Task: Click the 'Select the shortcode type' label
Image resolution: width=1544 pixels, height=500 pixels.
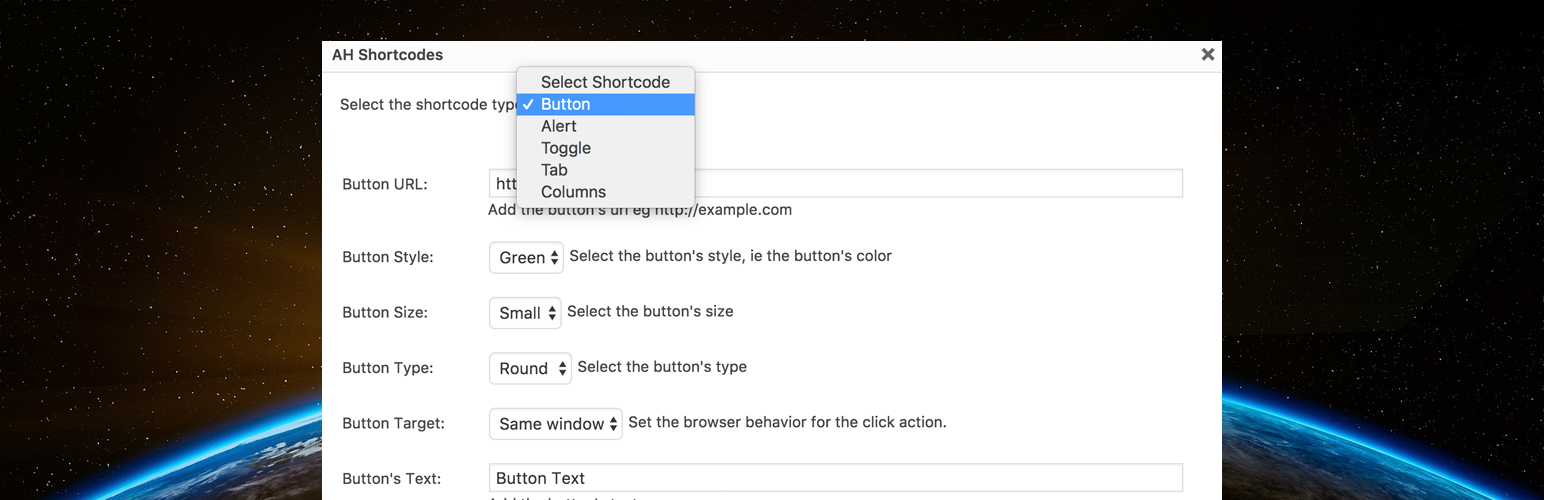Action: (x=428, y=105)
